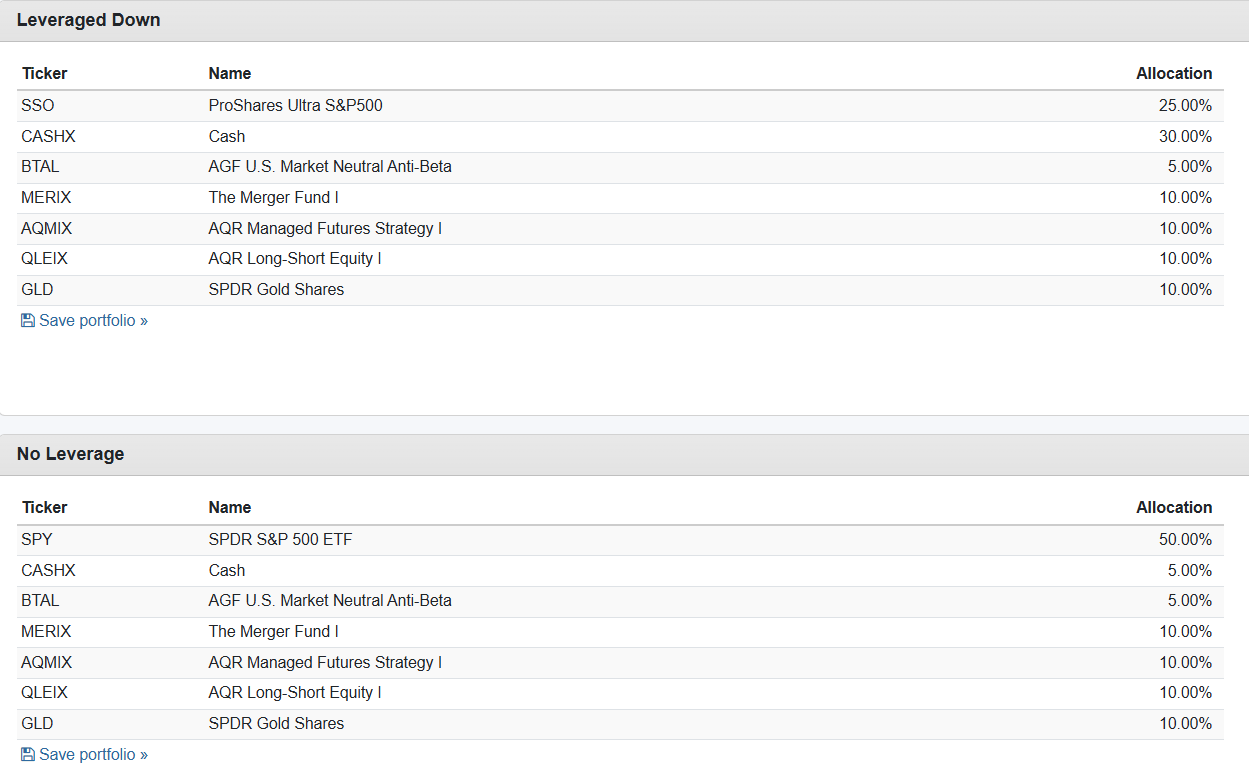
Task: Click the Save portfolio link under No Leverage
Action: click(x=84, y=755)
